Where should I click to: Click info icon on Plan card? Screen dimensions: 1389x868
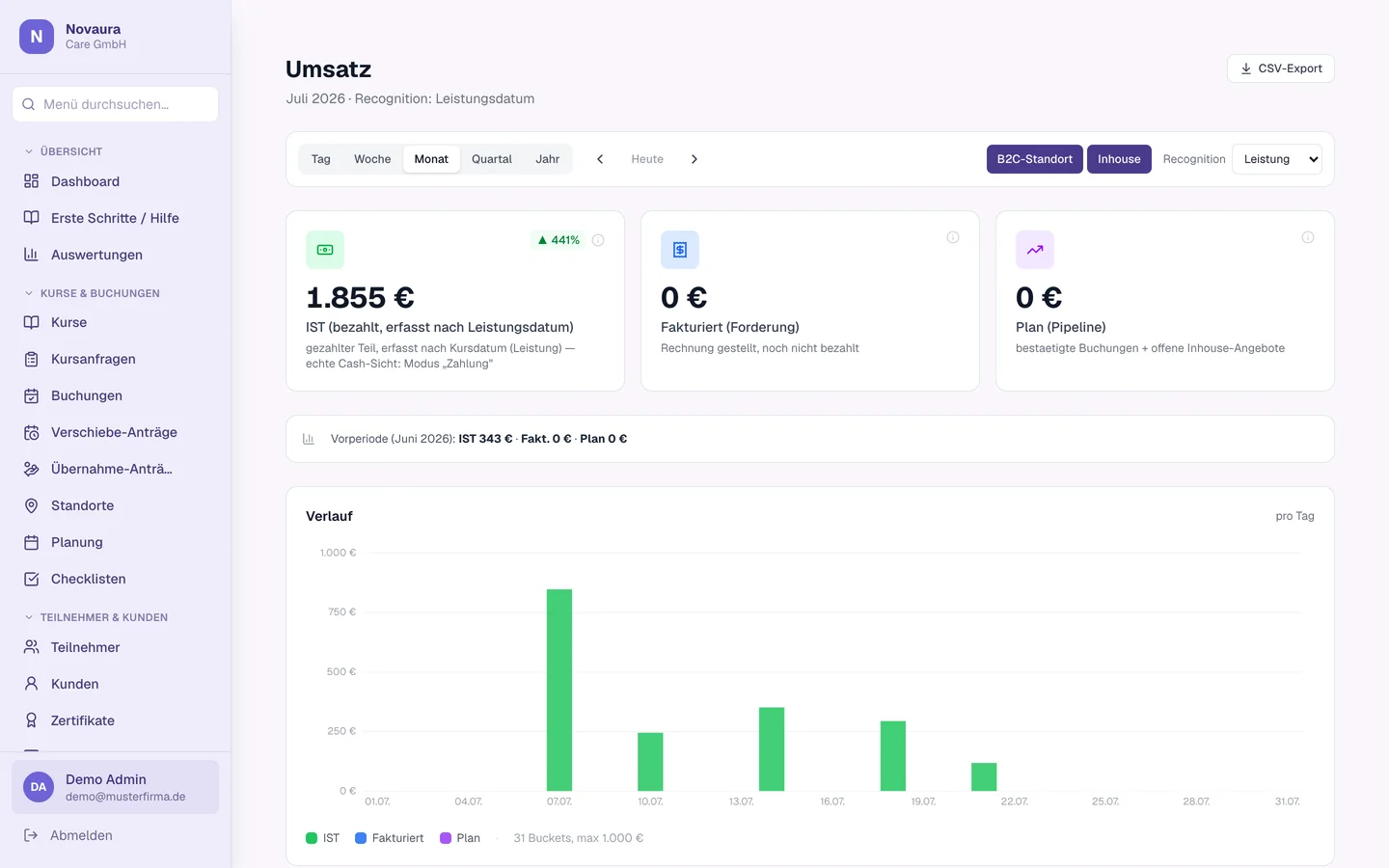pyautogui.click(x=1308, y=237)
